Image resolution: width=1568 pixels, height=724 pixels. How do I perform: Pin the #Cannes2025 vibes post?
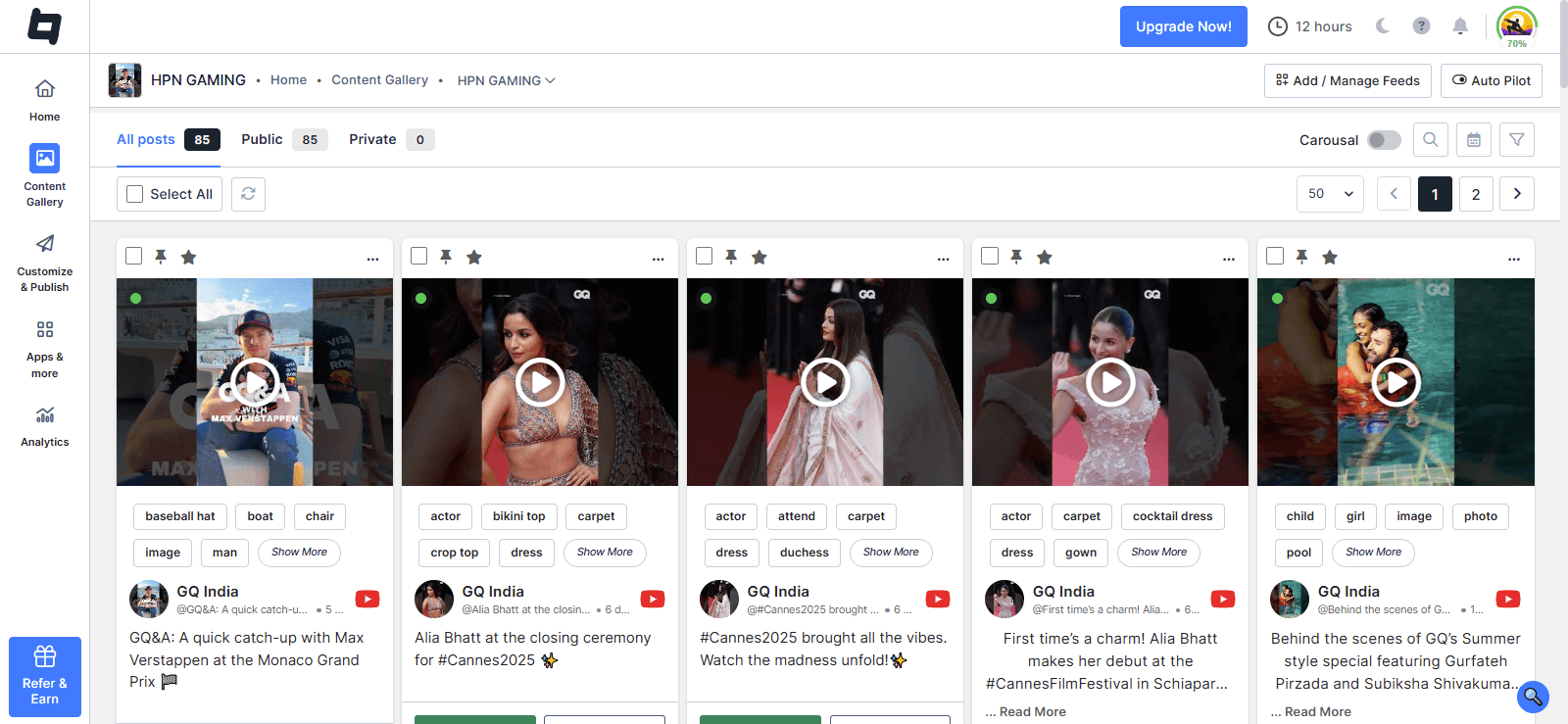click(731, 257)
